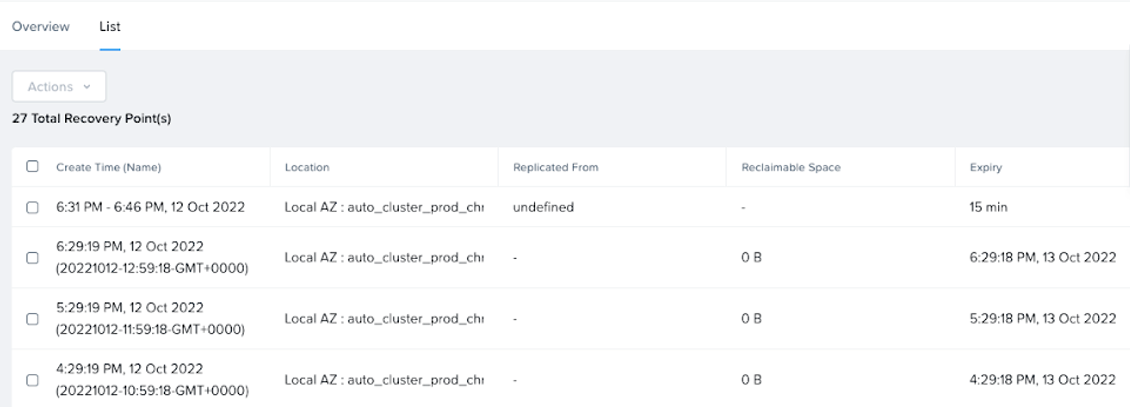Click the Location column header

(307, 167)
